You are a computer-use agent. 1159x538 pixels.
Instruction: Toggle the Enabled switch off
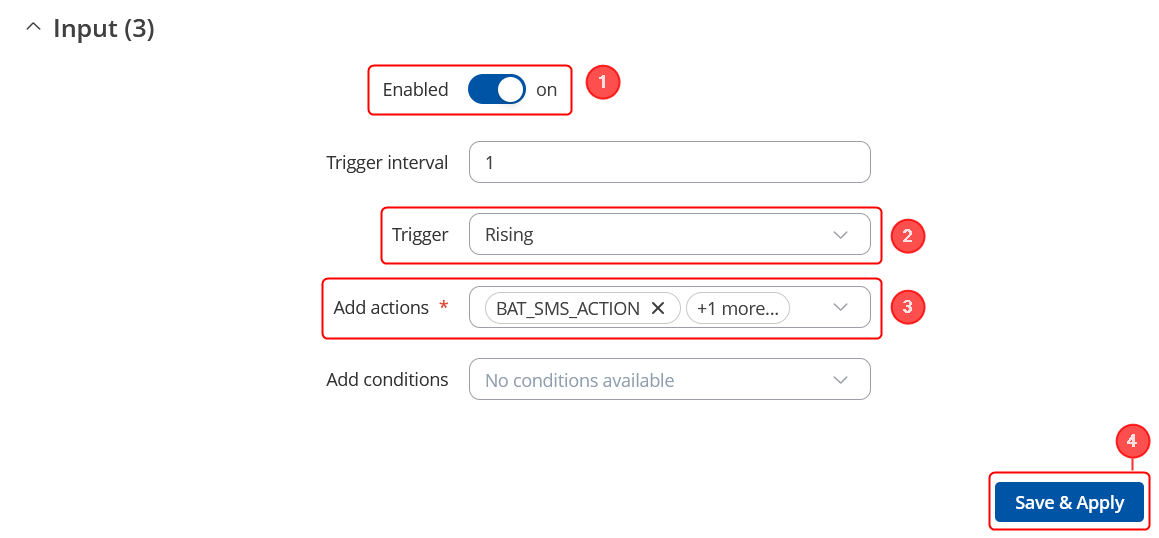[497, 89]
